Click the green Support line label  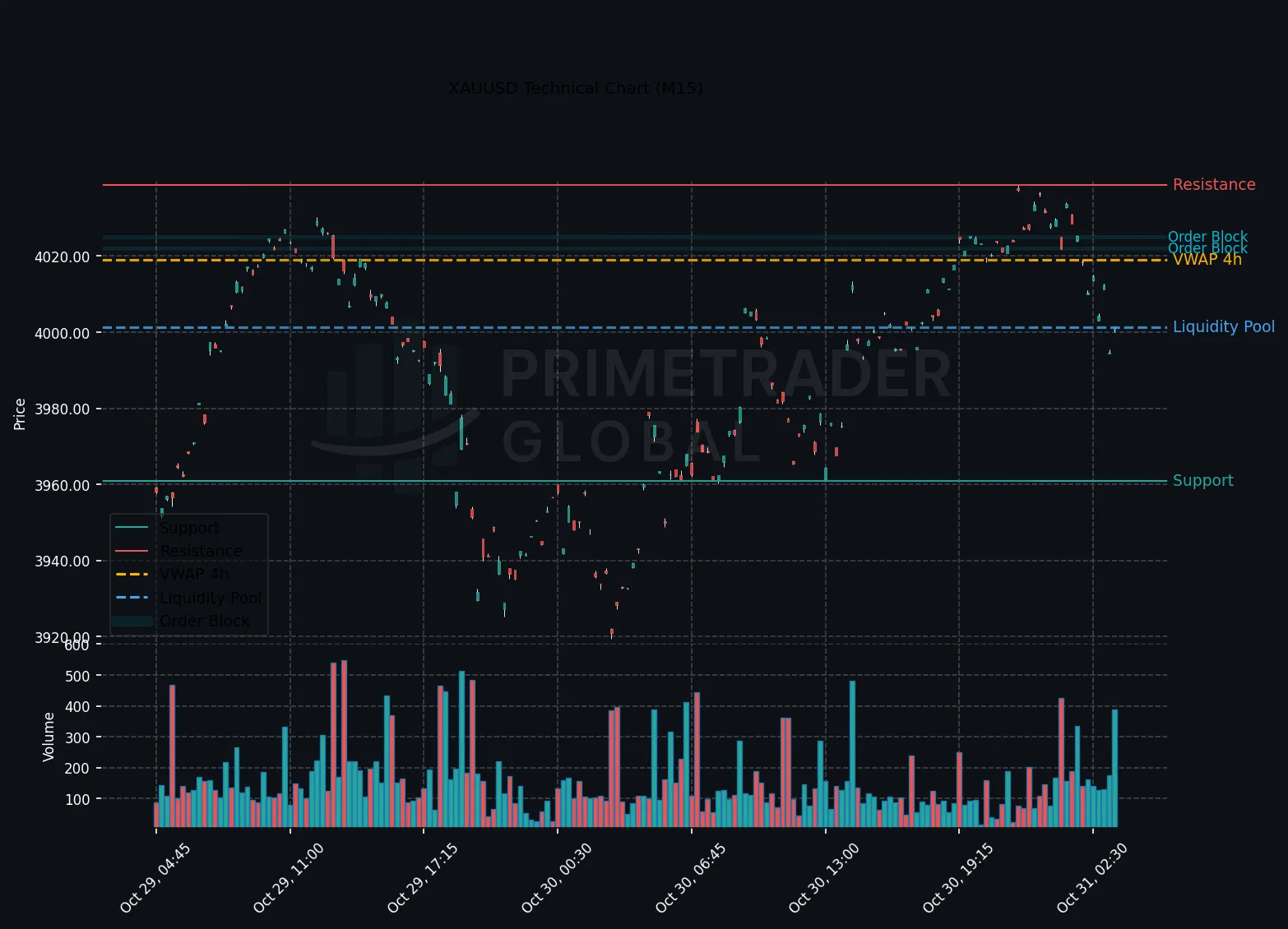coord(1203,481)
